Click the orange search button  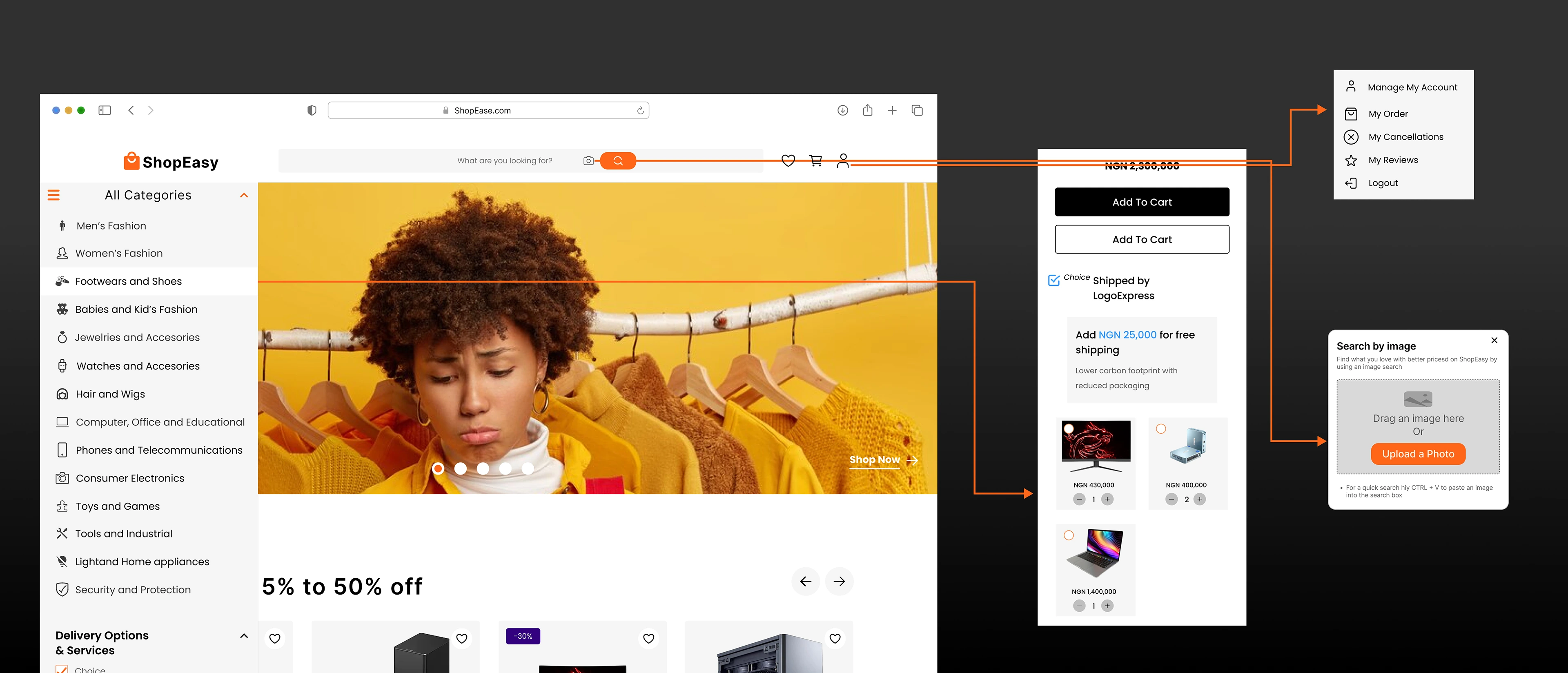(618, 160)
